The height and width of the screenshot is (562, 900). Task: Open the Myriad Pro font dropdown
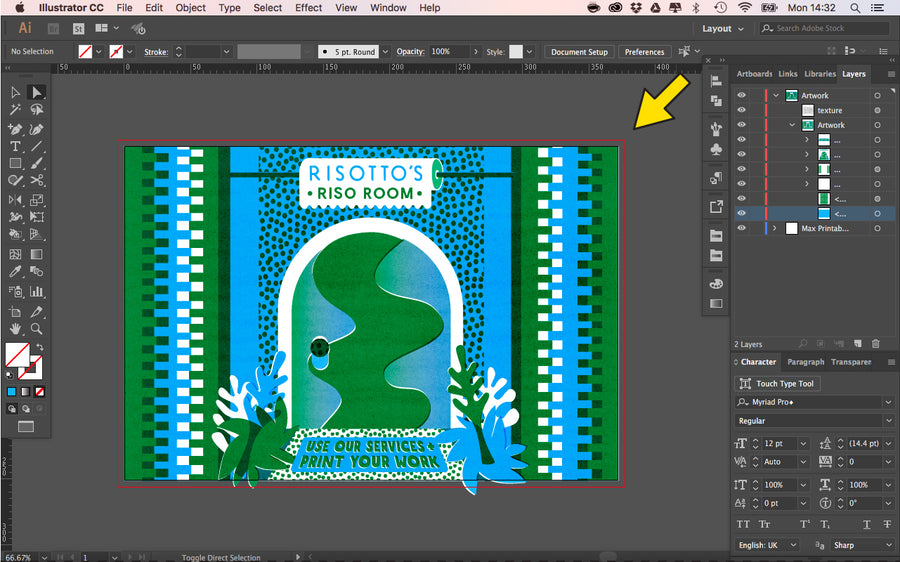(x=888, y=402)
